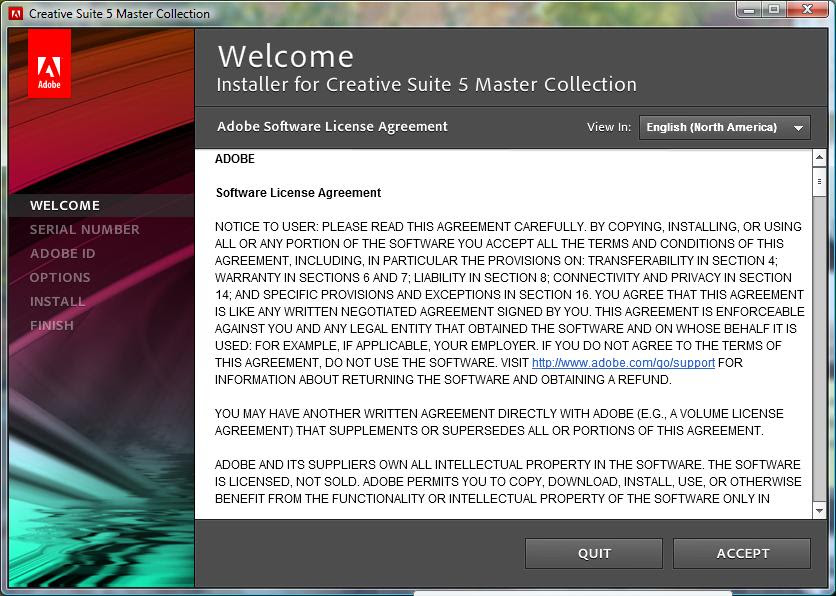Image resolution: width=836 pixels, height=596 pixels.
Task: Click 'YOU MAY HAVE ANOTHER WRITTEN AGREEMENT' paragraph
Action: 499,422
